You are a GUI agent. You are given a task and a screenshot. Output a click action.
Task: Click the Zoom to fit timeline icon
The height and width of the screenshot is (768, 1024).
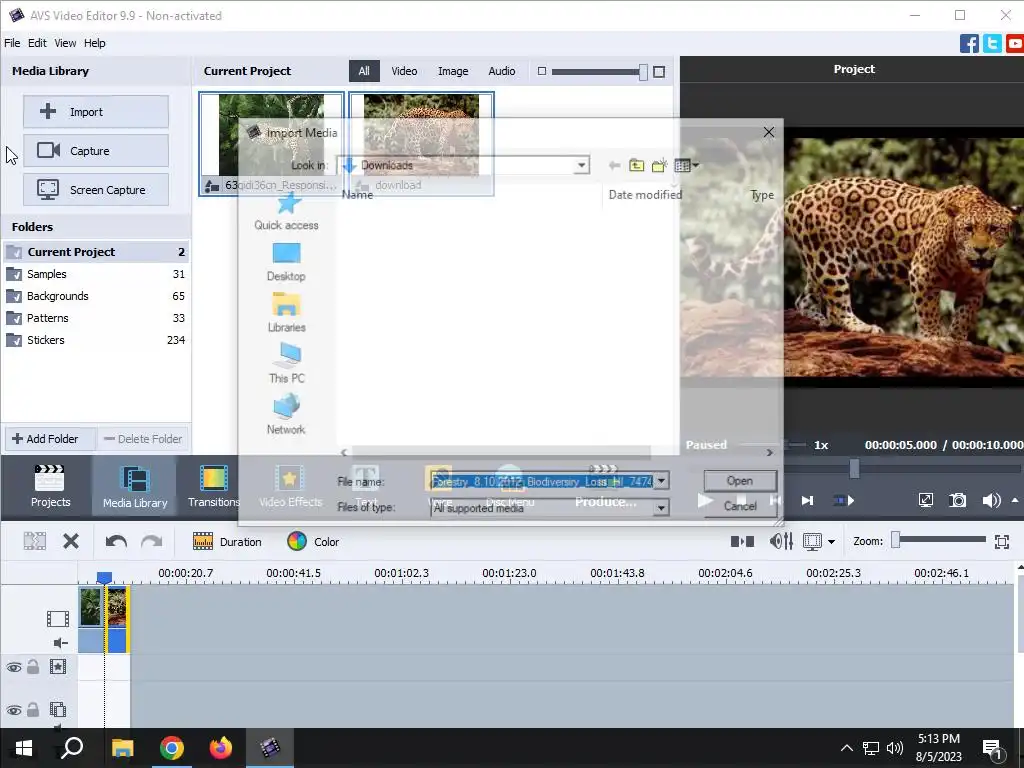coord(1002,541)
